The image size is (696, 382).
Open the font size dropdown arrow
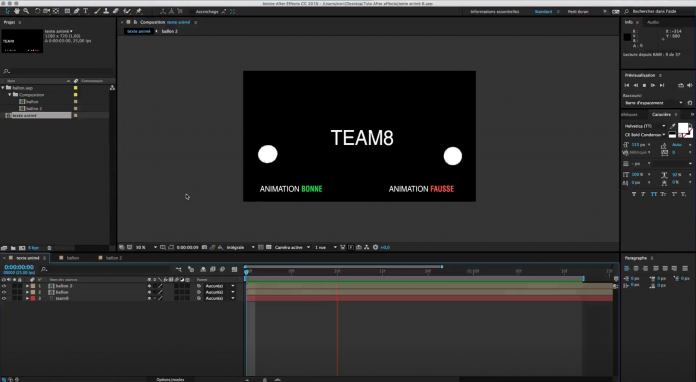pyautogui.click(x=649, y=145)
